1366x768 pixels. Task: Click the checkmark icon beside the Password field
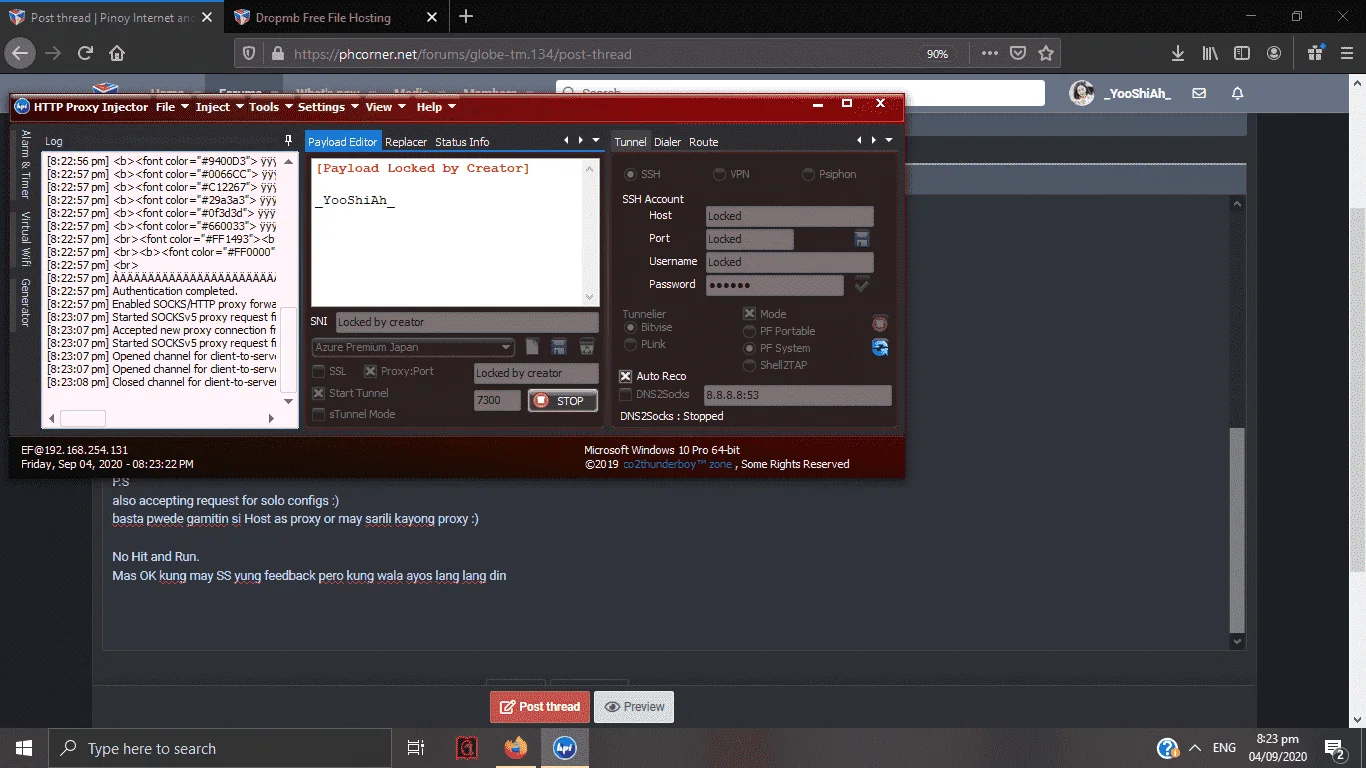coord(861,285)
